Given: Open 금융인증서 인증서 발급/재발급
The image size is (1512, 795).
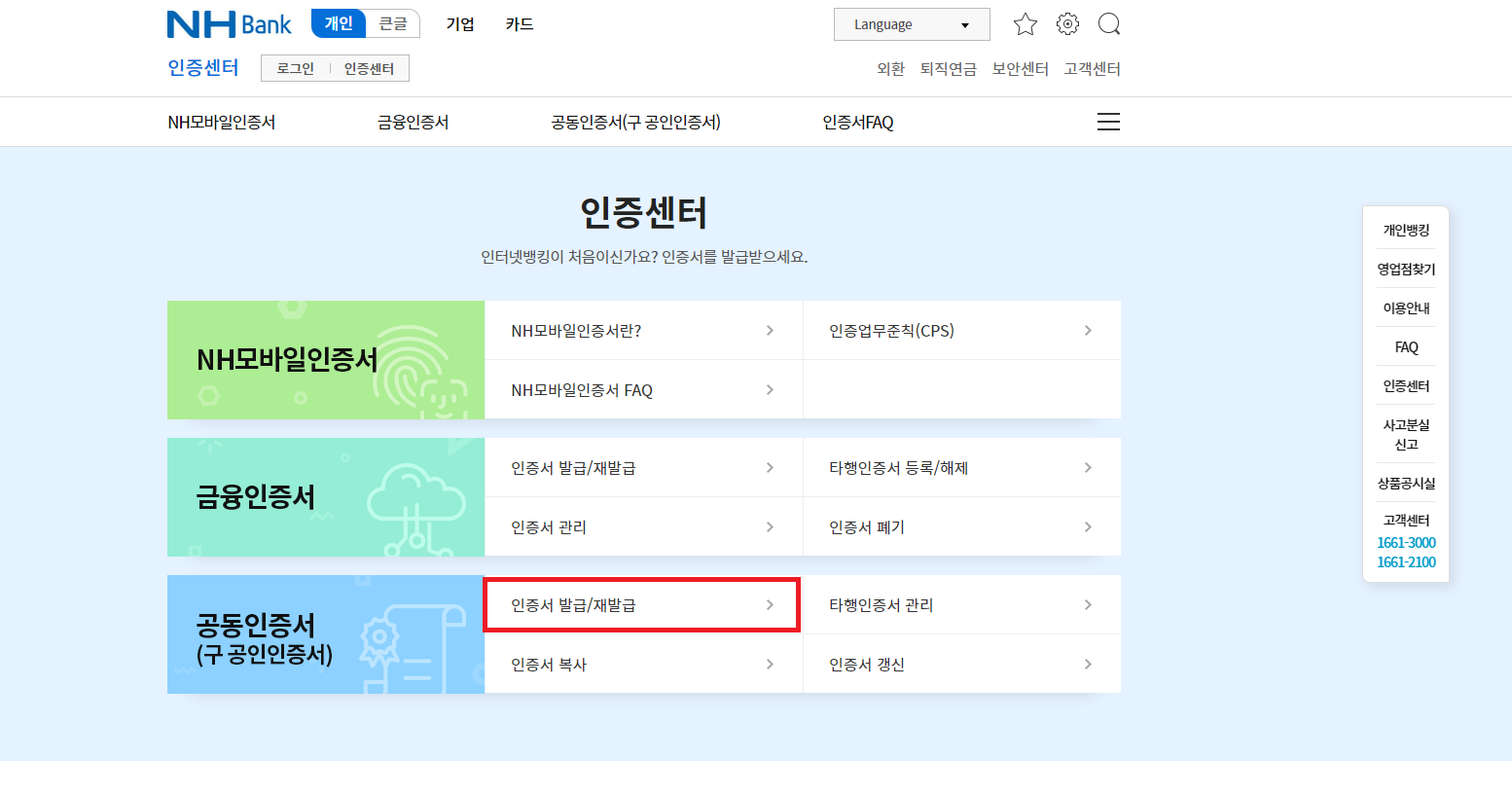Looking at the screenshot, I should point(643,468).
